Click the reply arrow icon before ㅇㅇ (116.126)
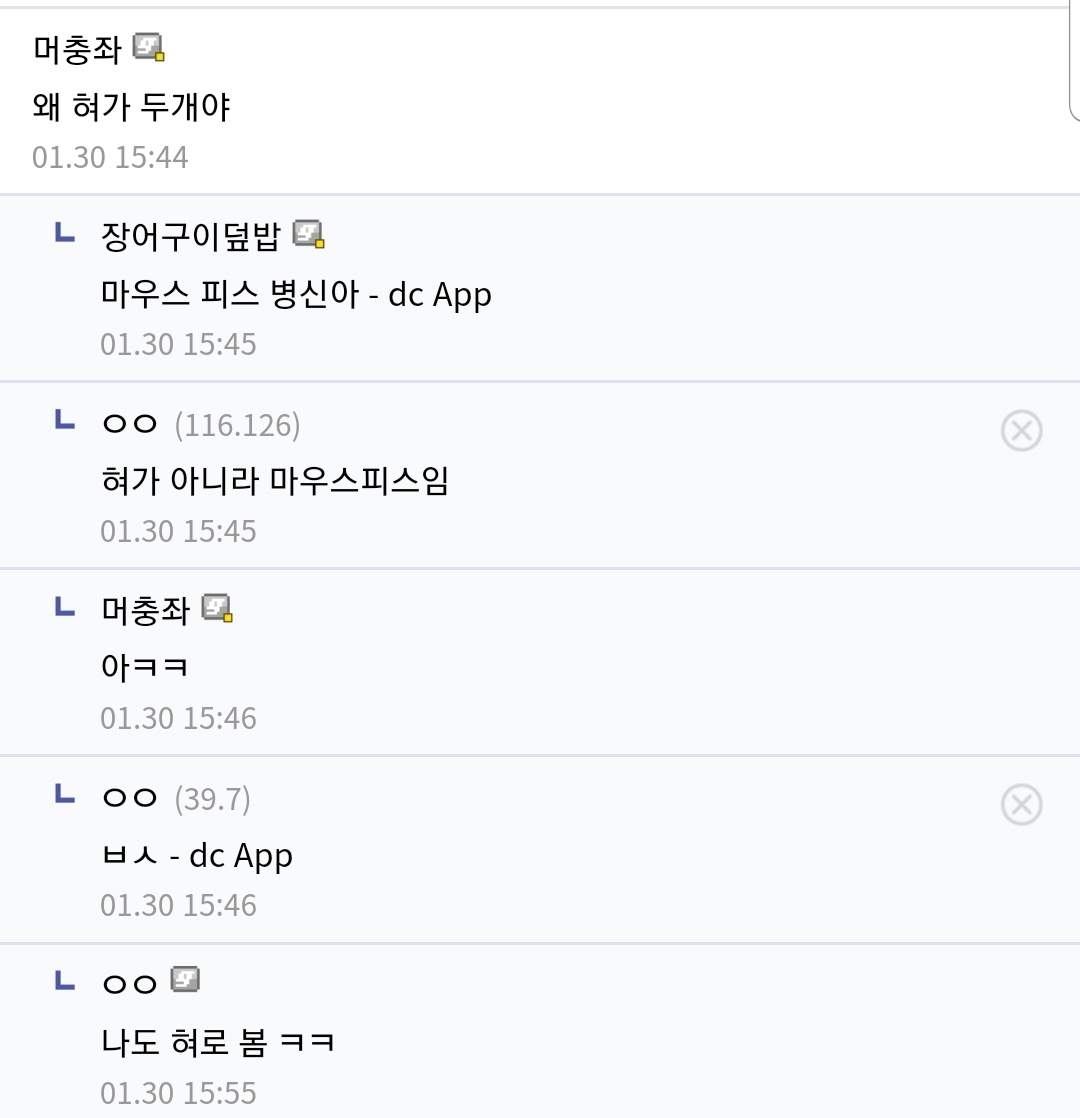Viewport: 1080px width, 1118px height. point(65,419)
